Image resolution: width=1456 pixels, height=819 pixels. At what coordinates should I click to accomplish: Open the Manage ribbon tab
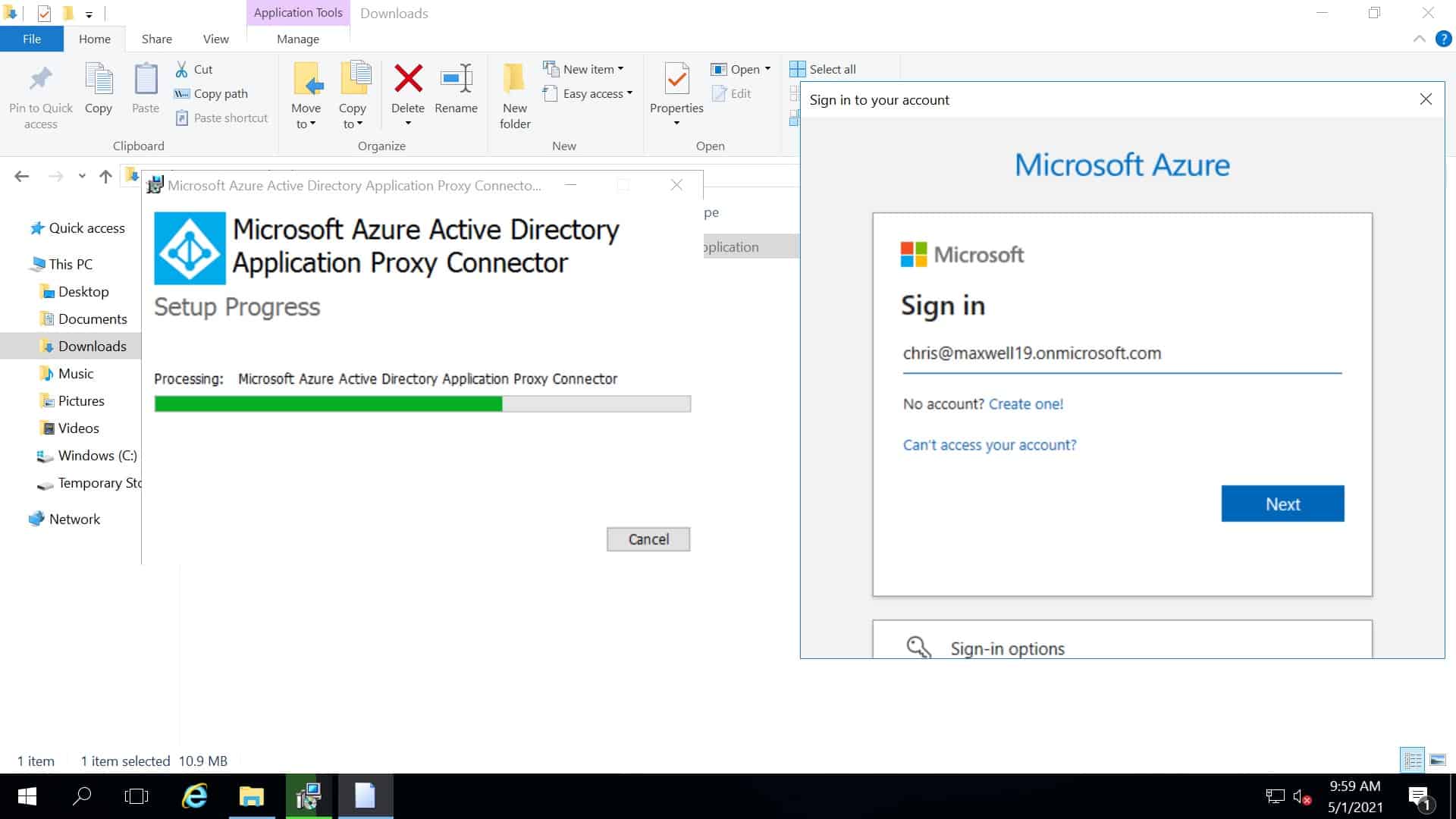[298, 39]
